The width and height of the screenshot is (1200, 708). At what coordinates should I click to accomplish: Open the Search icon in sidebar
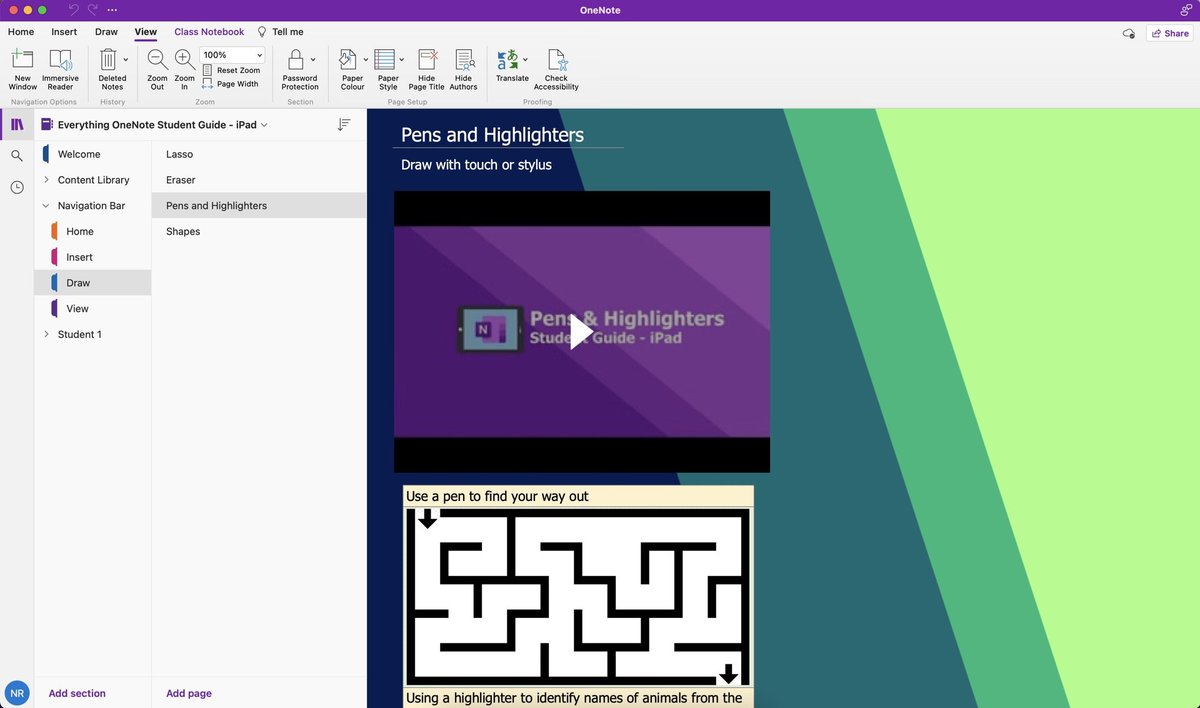17,156
